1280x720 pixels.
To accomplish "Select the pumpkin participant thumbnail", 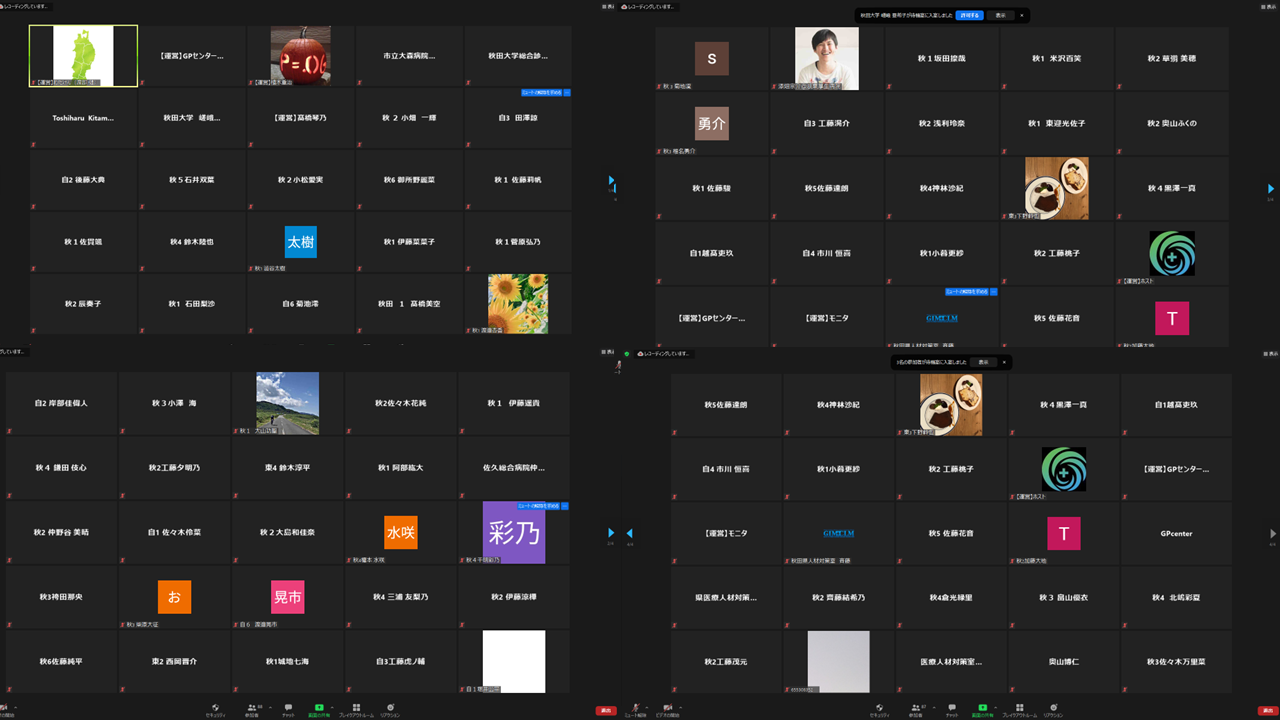I will coord(300,55).
